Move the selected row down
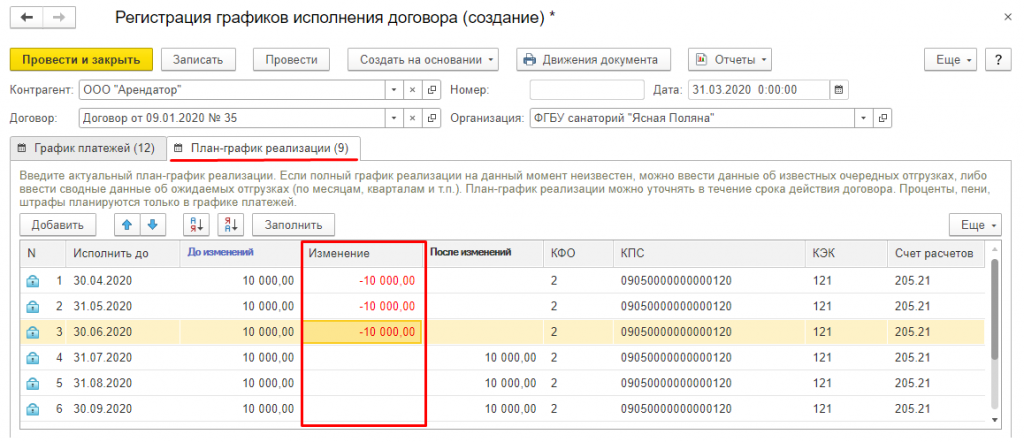This screenshot has width=1024, height=442. click(x=153, y=224)
